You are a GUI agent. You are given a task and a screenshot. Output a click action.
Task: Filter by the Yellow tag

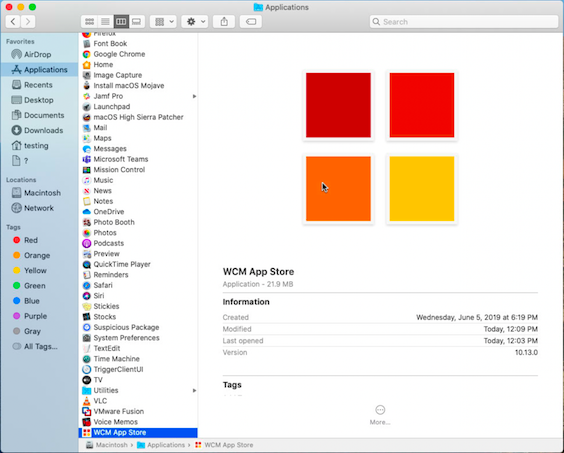[39, 271]
